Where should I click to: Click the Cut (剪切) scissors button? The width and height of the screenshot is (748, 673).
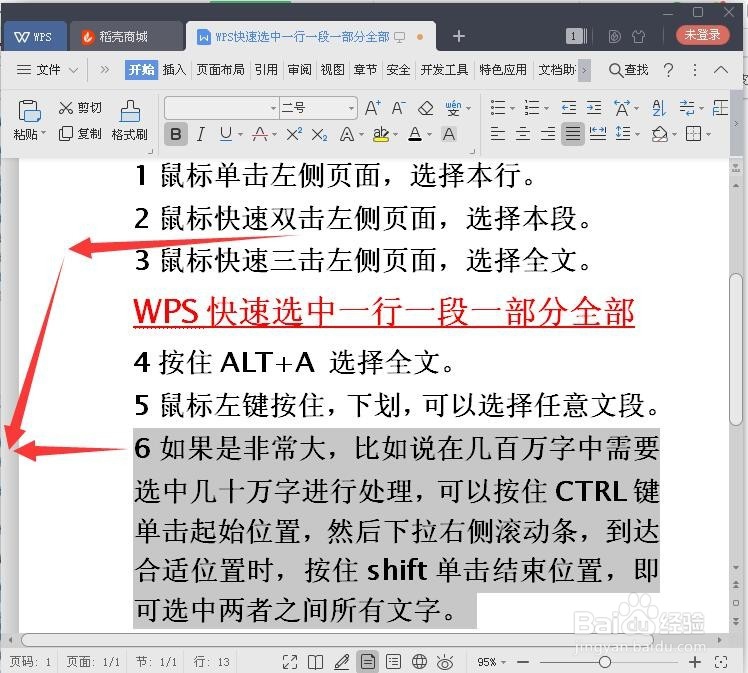coord(80,108)
